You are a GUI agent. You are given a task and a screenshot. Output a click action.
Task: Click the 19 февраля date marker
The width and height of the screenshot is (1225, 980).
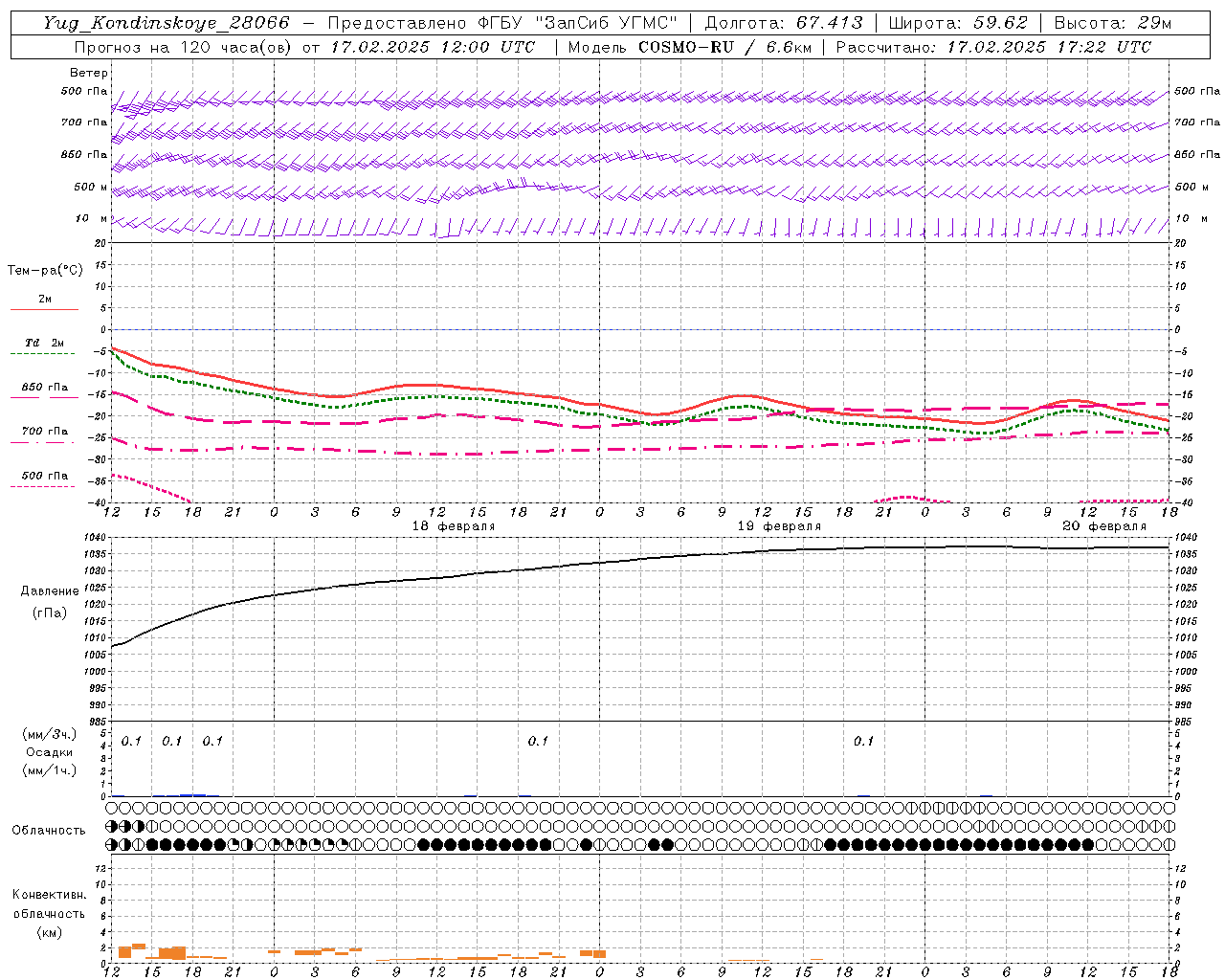point(779,526)
